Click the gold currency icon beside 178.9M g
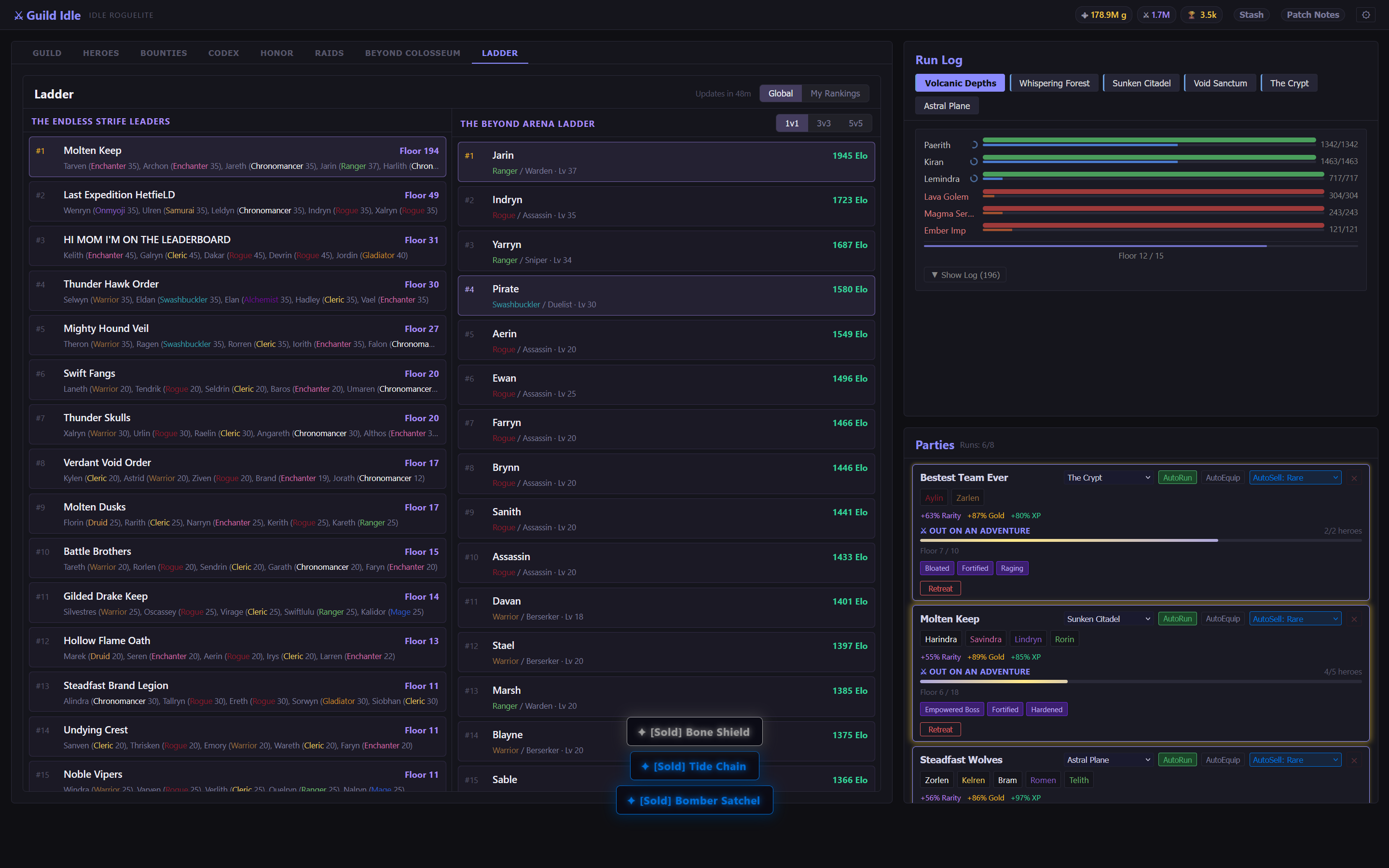The width and height of the screenshot is (1389, 868). (x=1084, y=15)
